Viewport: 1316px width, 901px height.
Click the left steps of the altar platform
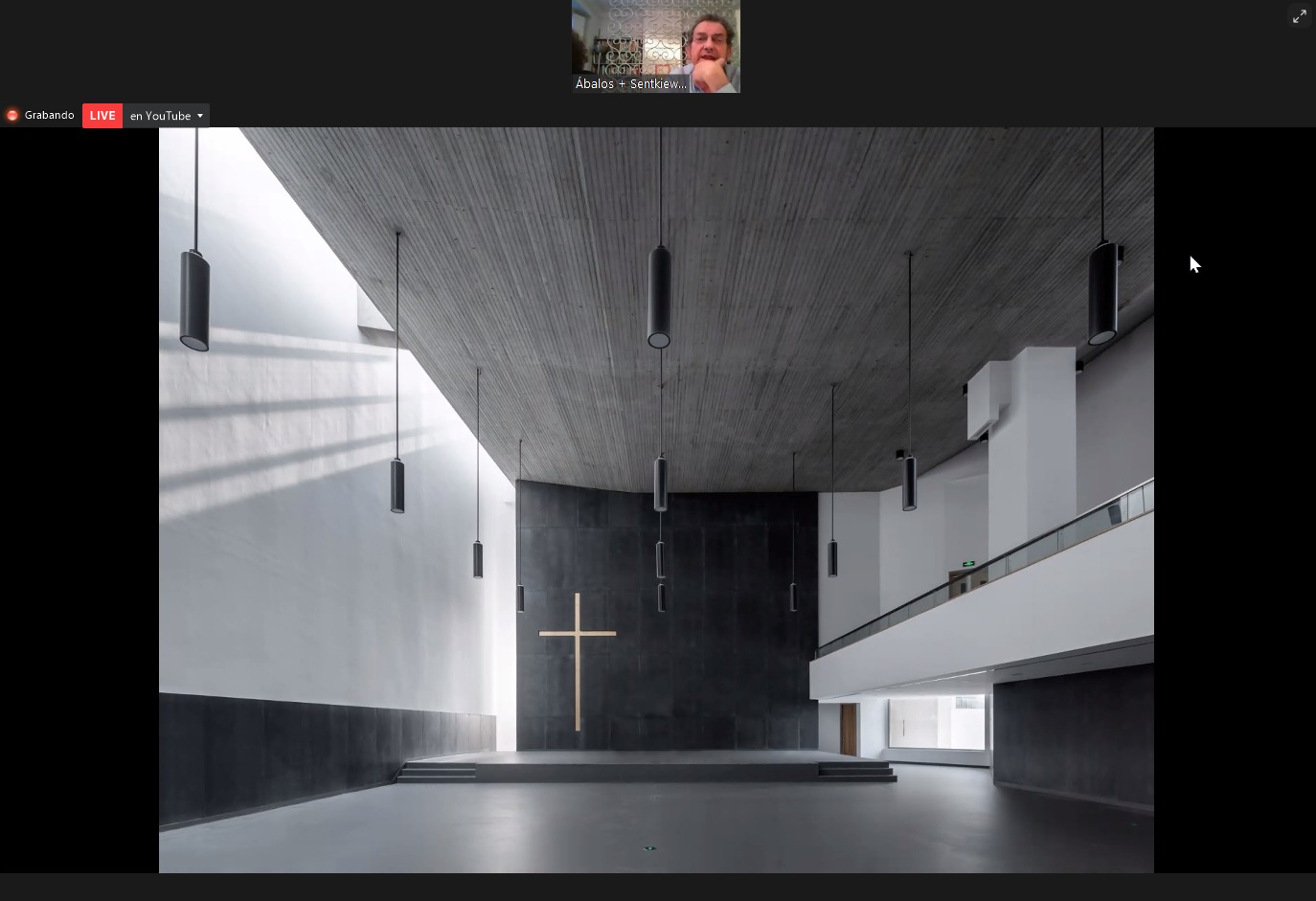438,772
